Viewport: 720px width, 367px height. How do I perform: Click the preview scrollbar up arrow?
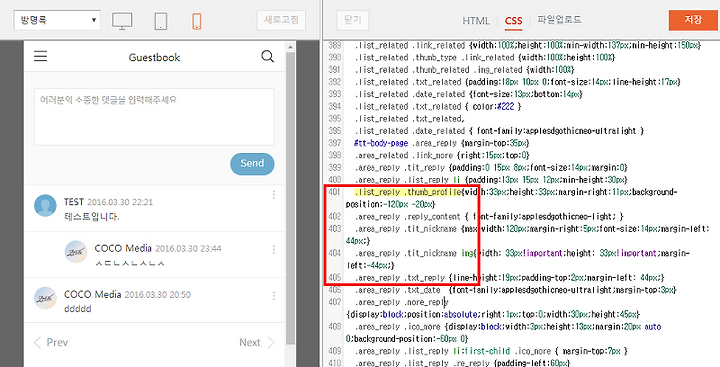pyautogui.click(x=290, y=47)
